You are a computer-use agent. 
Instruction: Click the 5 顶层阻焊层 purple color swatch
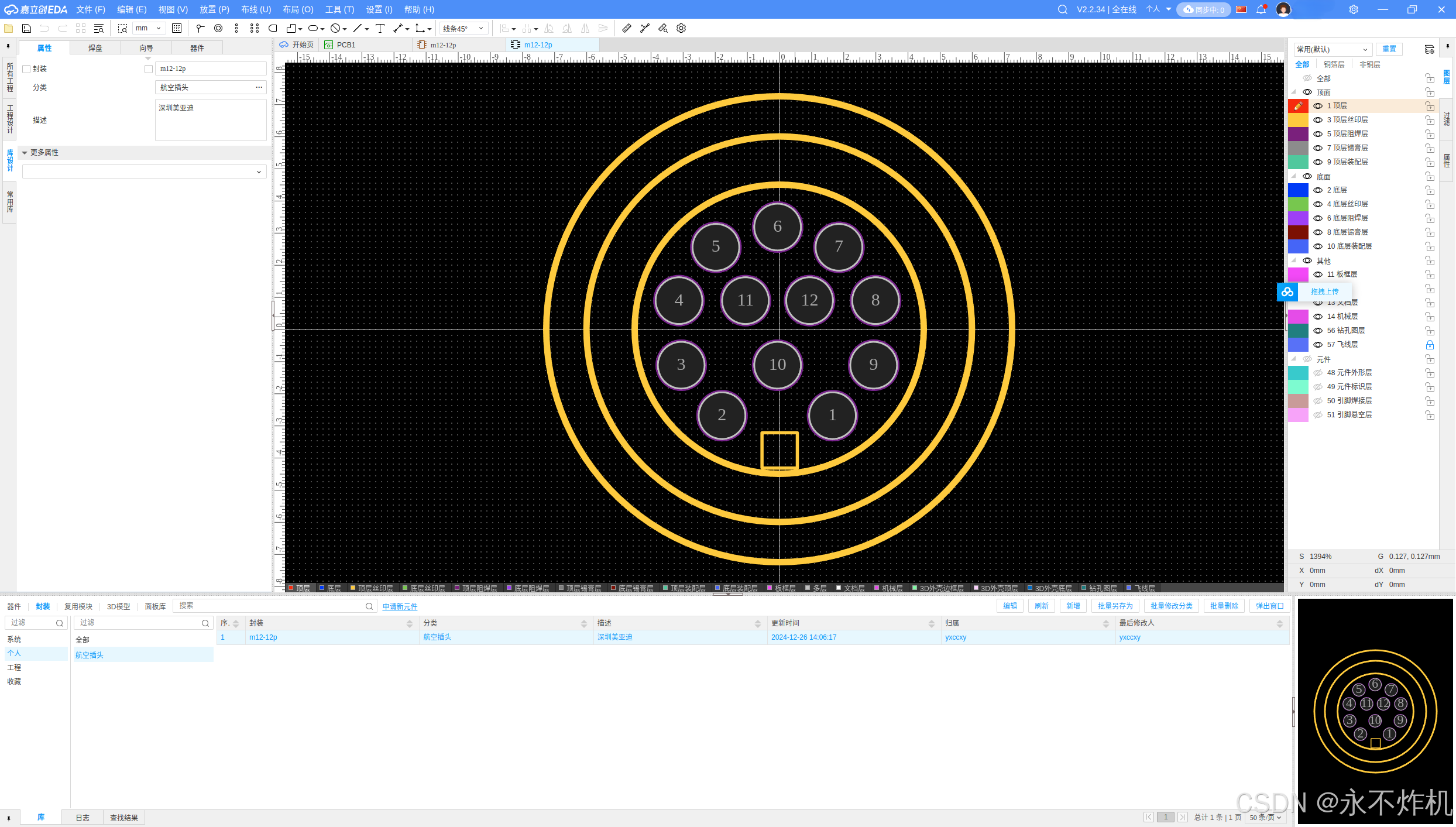(x=1298, y=134)
